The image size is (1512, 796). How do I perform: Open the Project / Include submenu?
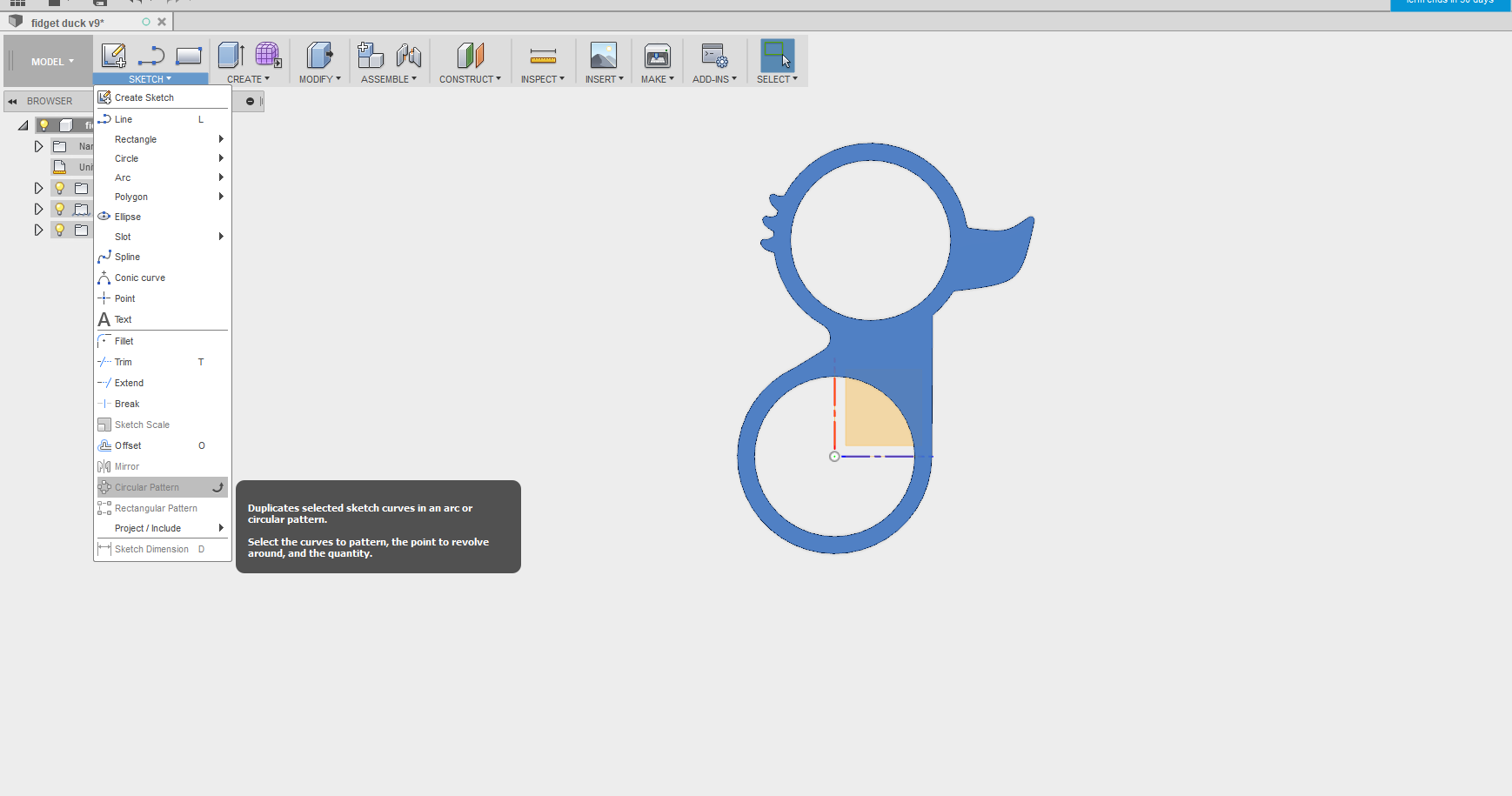point(163,528)
